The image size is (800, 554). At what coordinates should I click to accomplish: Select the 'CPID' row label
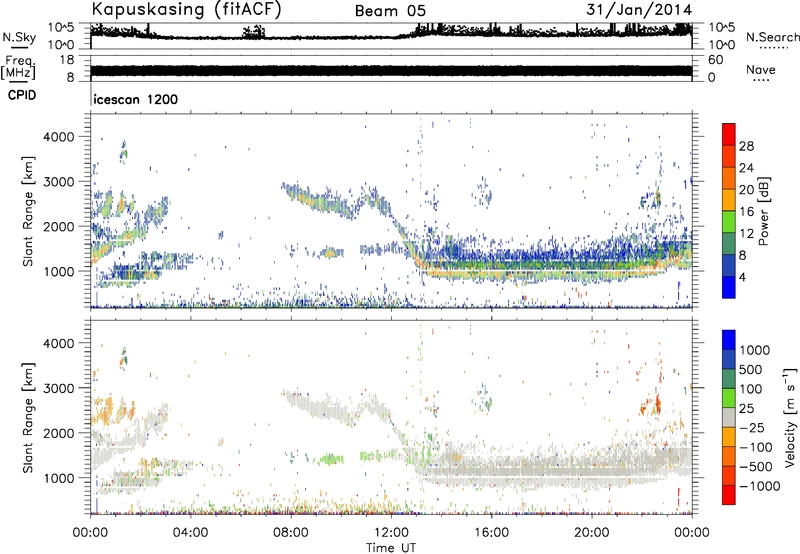(x=22, y=95)
